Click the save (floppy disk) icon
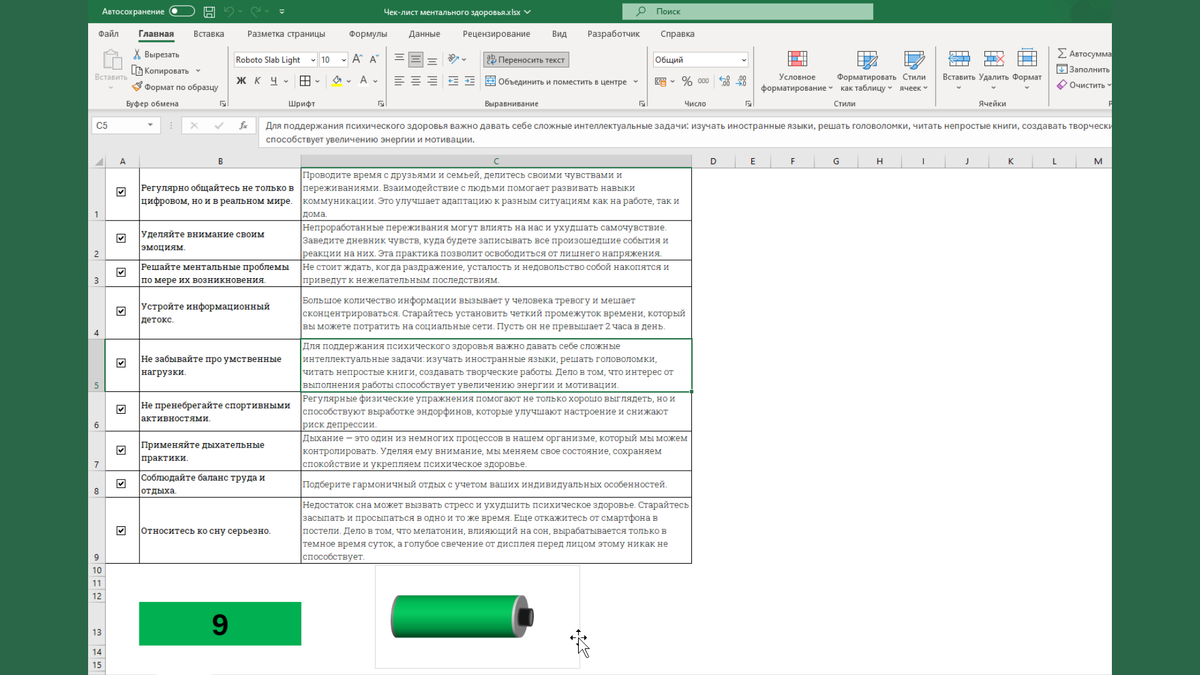This screenshot has width=1200, height=675. [209, 12]
